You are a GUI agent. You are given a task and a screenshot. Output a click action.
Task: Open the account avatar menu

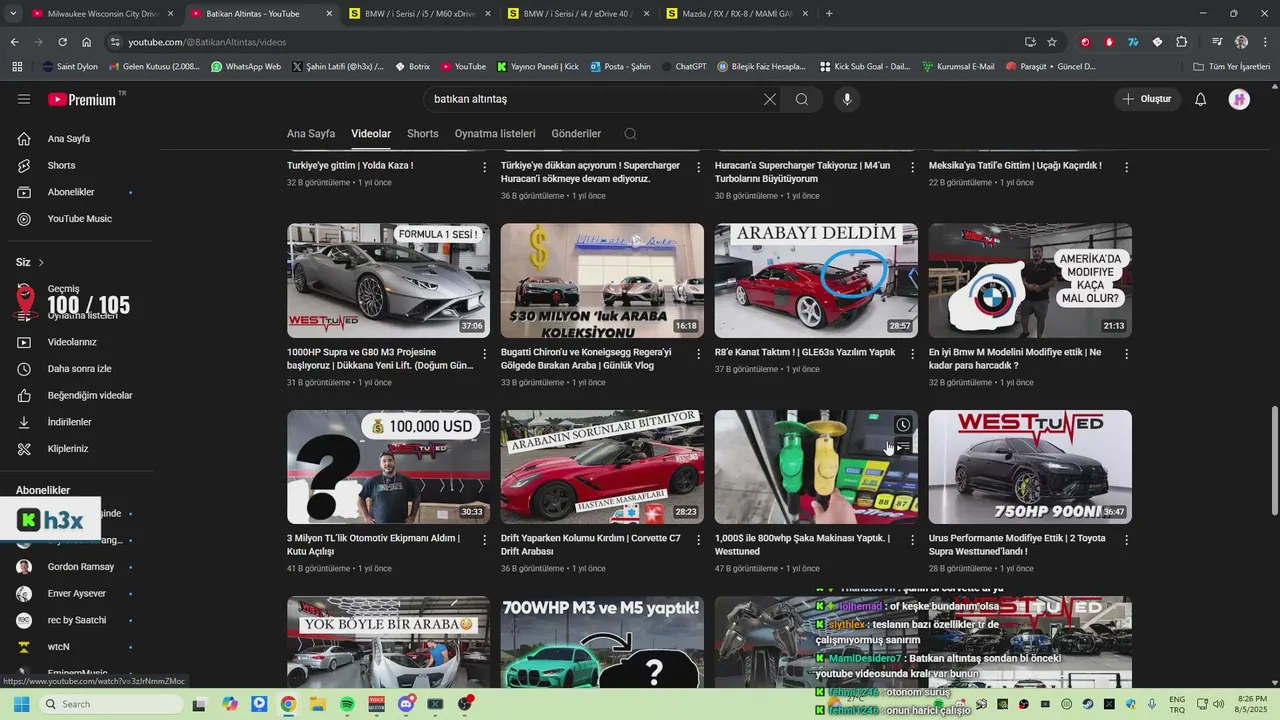click(1239, 99)
